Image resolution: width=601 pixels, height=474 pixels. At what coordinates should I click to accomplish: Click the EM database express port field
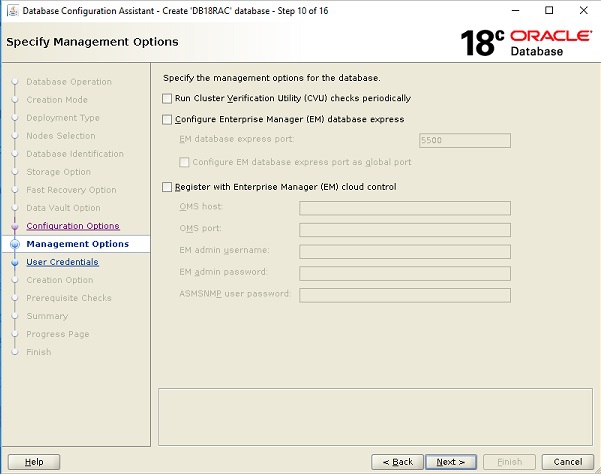pyautogui.click(x=465, y=140)
